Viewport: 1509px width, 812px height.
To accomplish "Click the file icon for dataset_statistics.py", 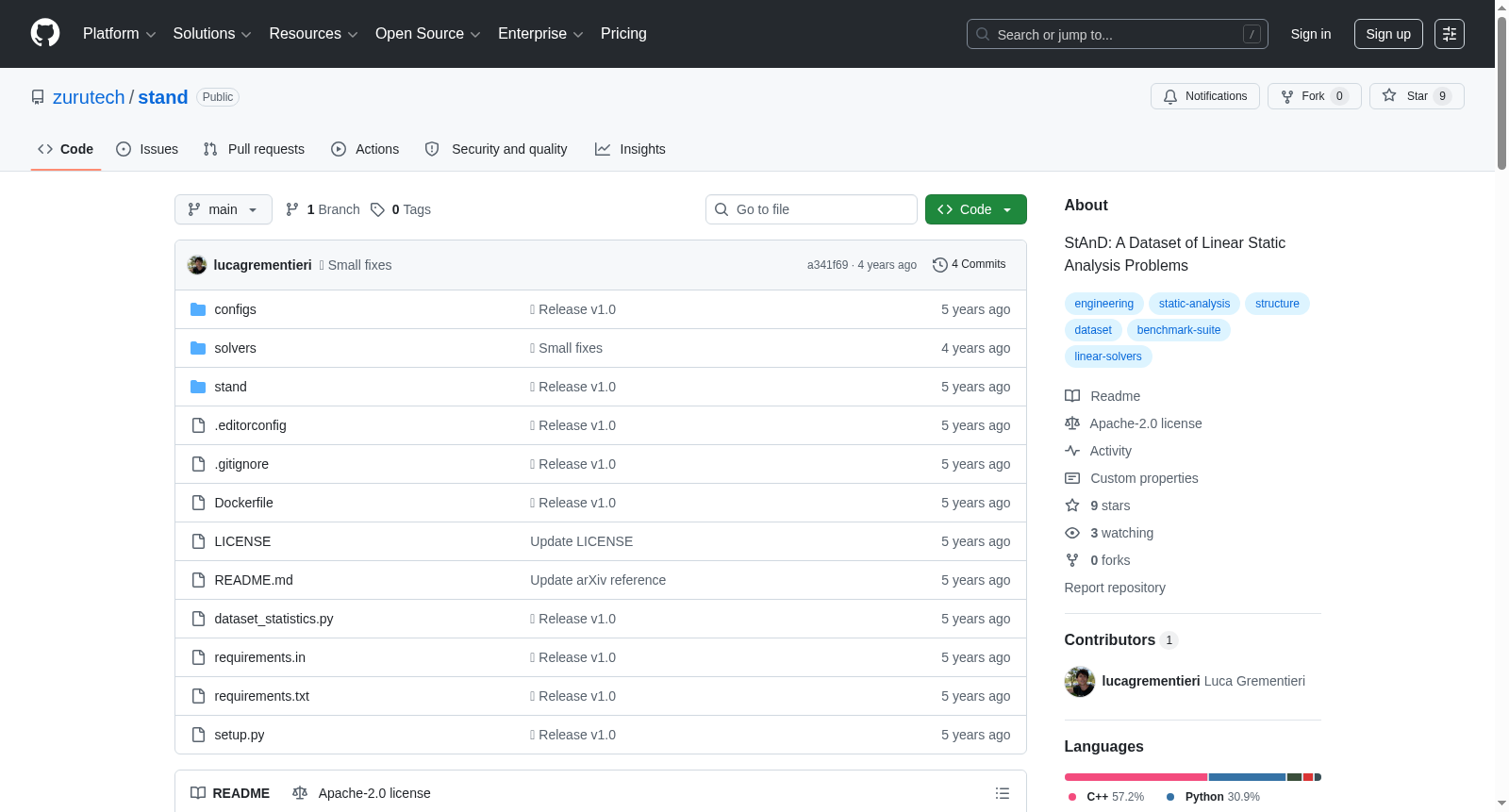I will point(198,619).
